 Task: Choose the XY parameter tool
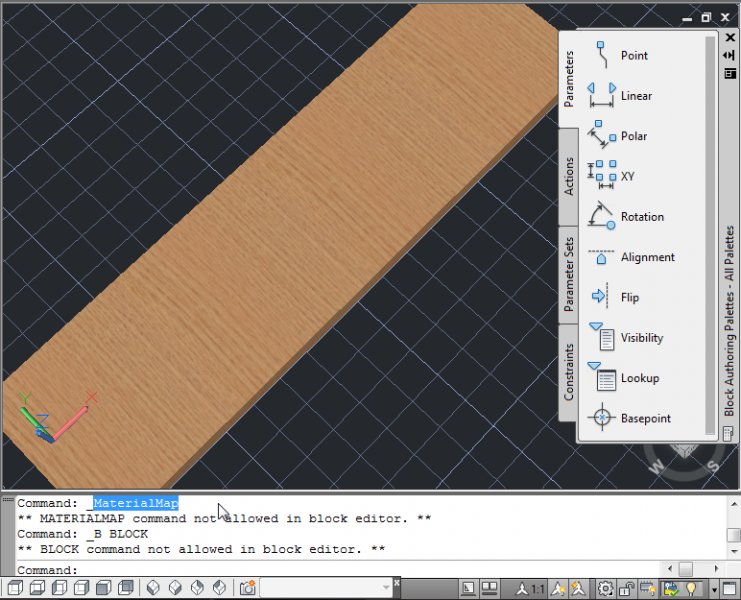click(612, 176)
